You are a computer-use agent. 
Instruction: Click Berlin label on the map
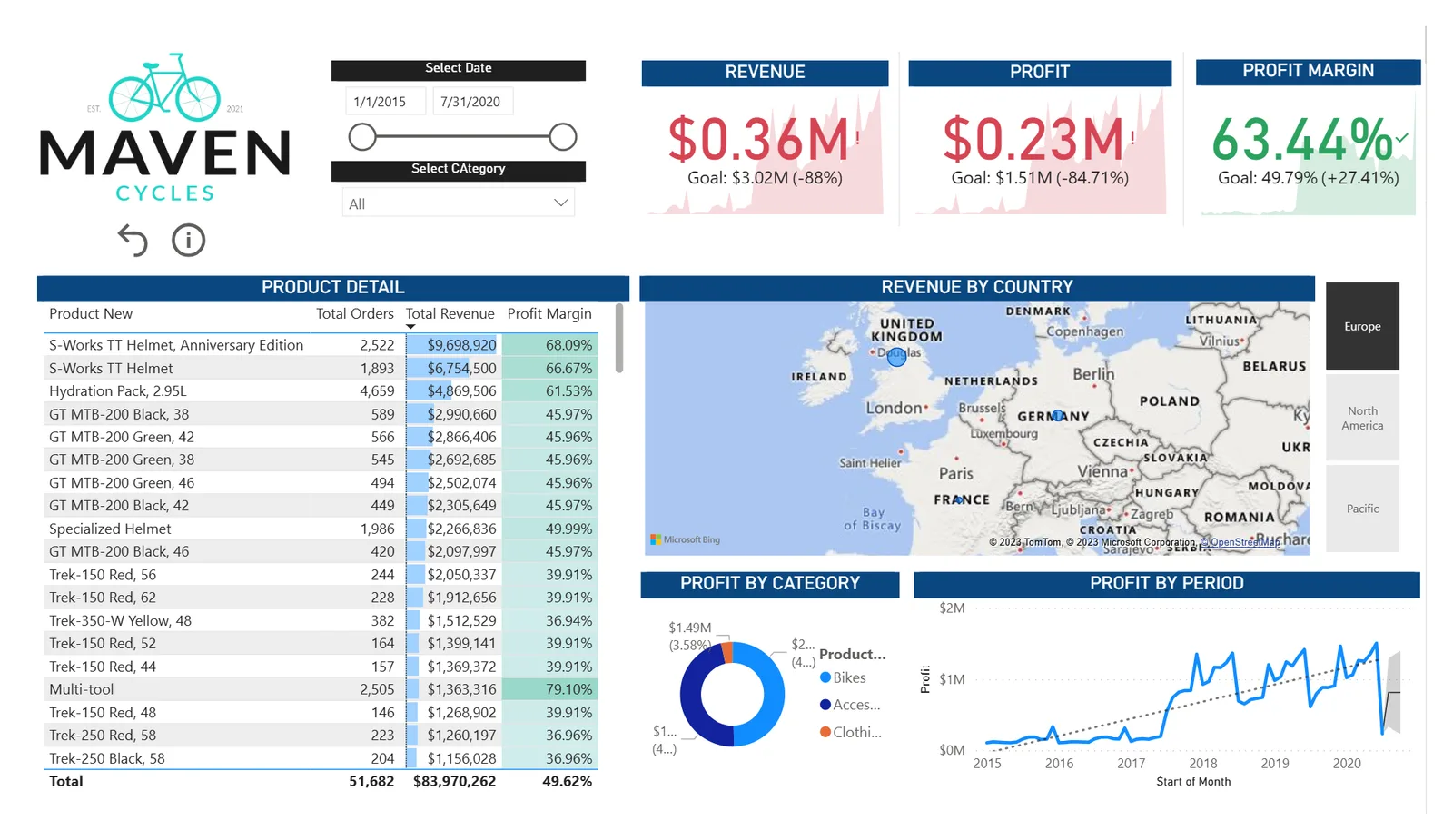pos(1093,374)
